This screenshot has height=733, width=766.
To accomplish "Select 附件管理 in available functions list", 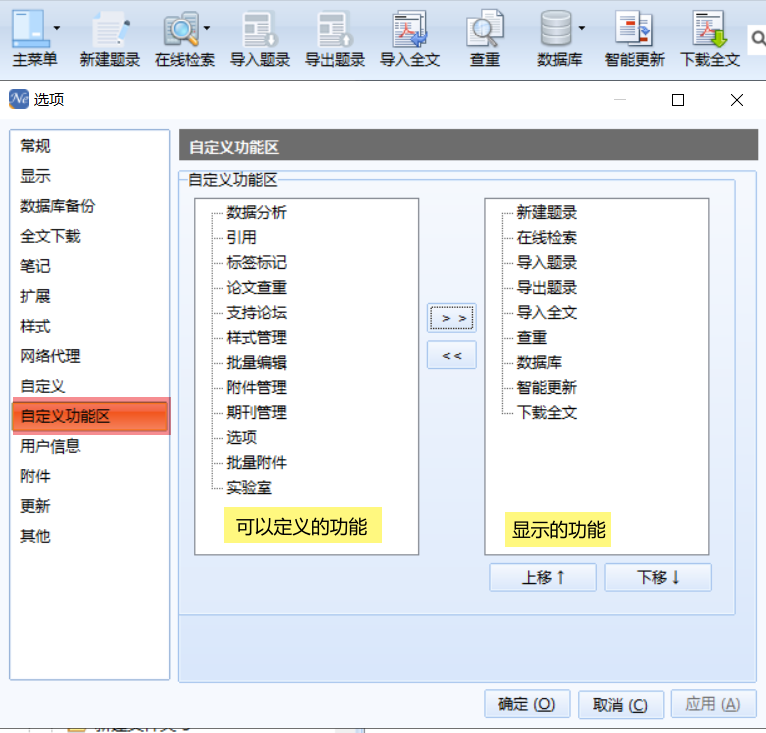I will (256, 388).
